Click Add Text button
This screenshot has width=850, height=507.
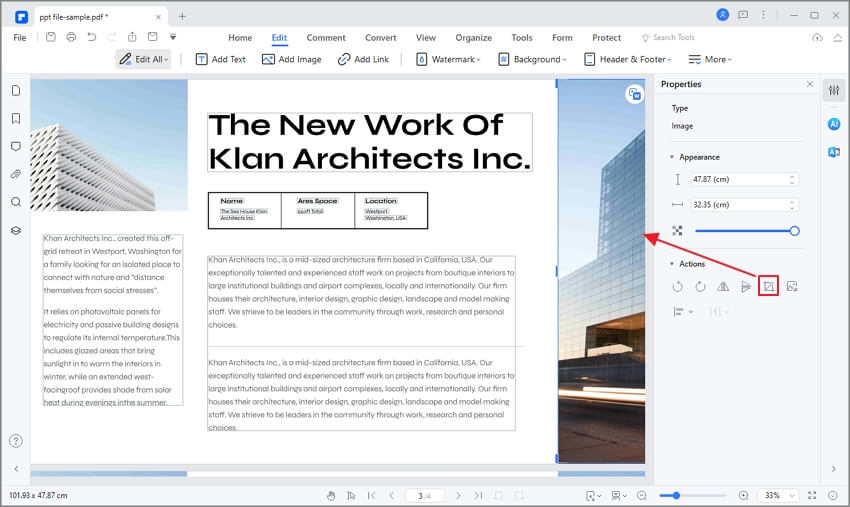point(221,59)
